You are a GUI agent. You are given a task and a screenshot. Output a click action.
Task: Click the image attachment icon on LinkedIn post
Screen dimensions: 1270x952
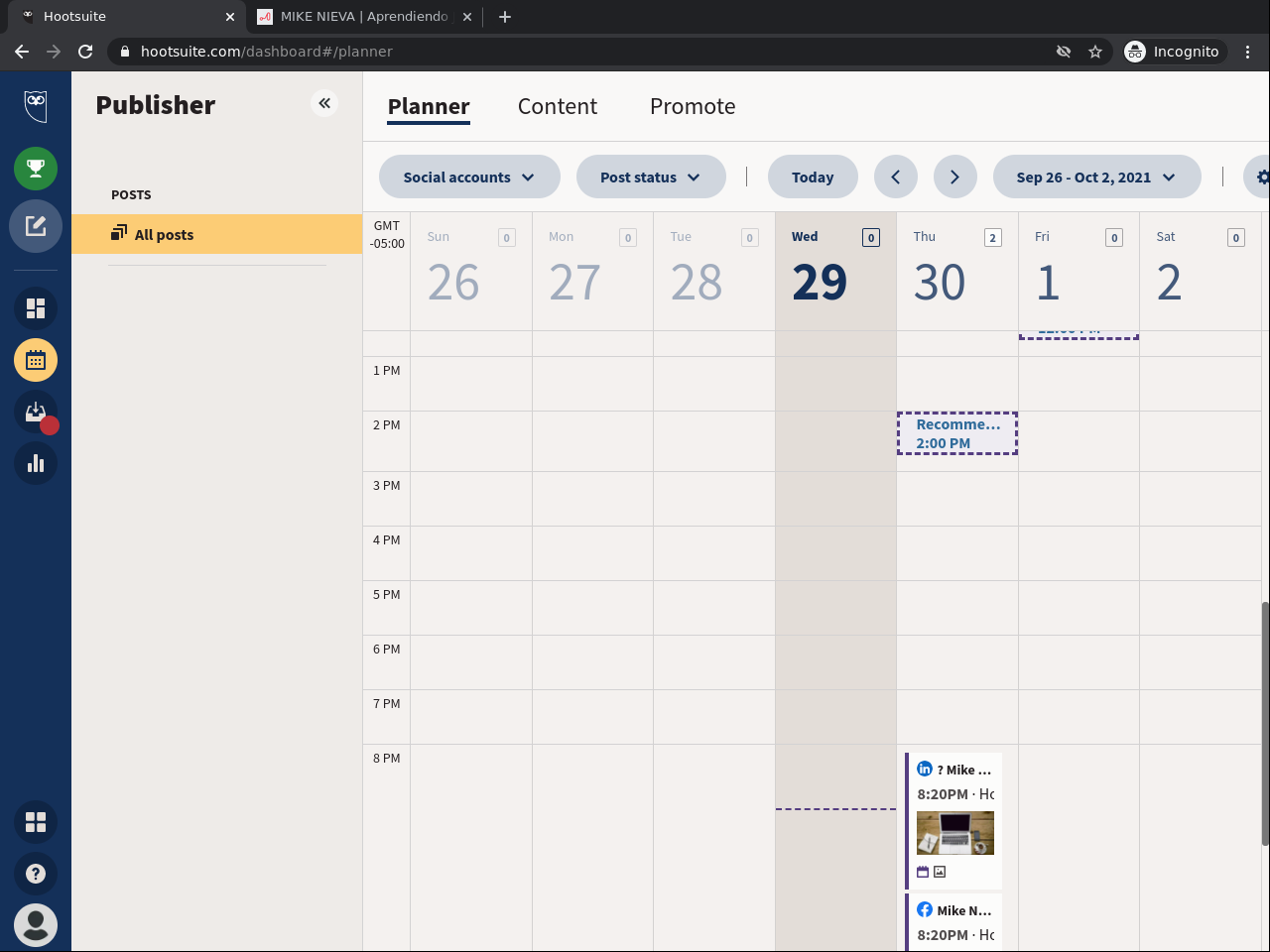click(x=940, y=872)
